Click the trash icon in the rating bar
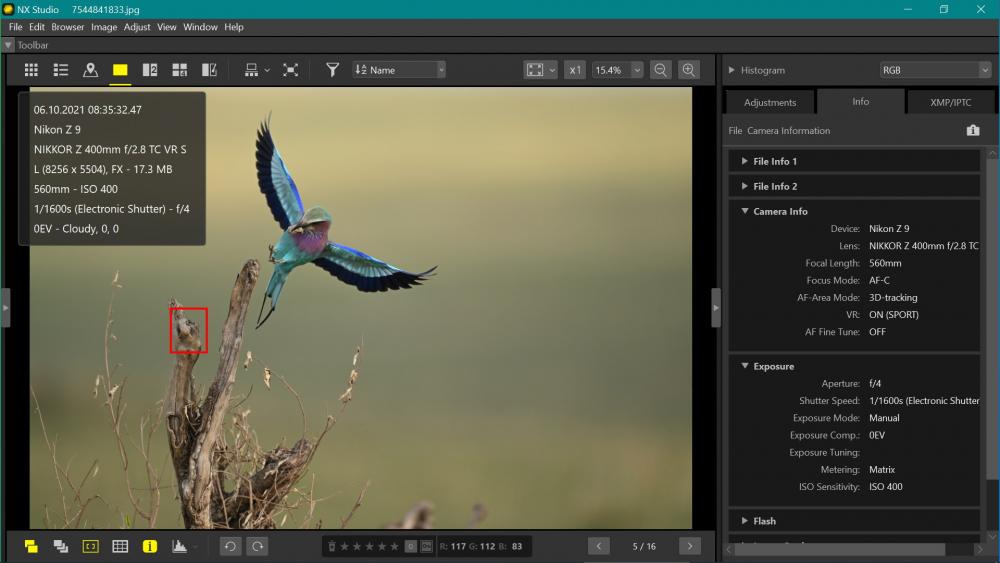Viewport: 1000px width, 563px height. [332, 546]
